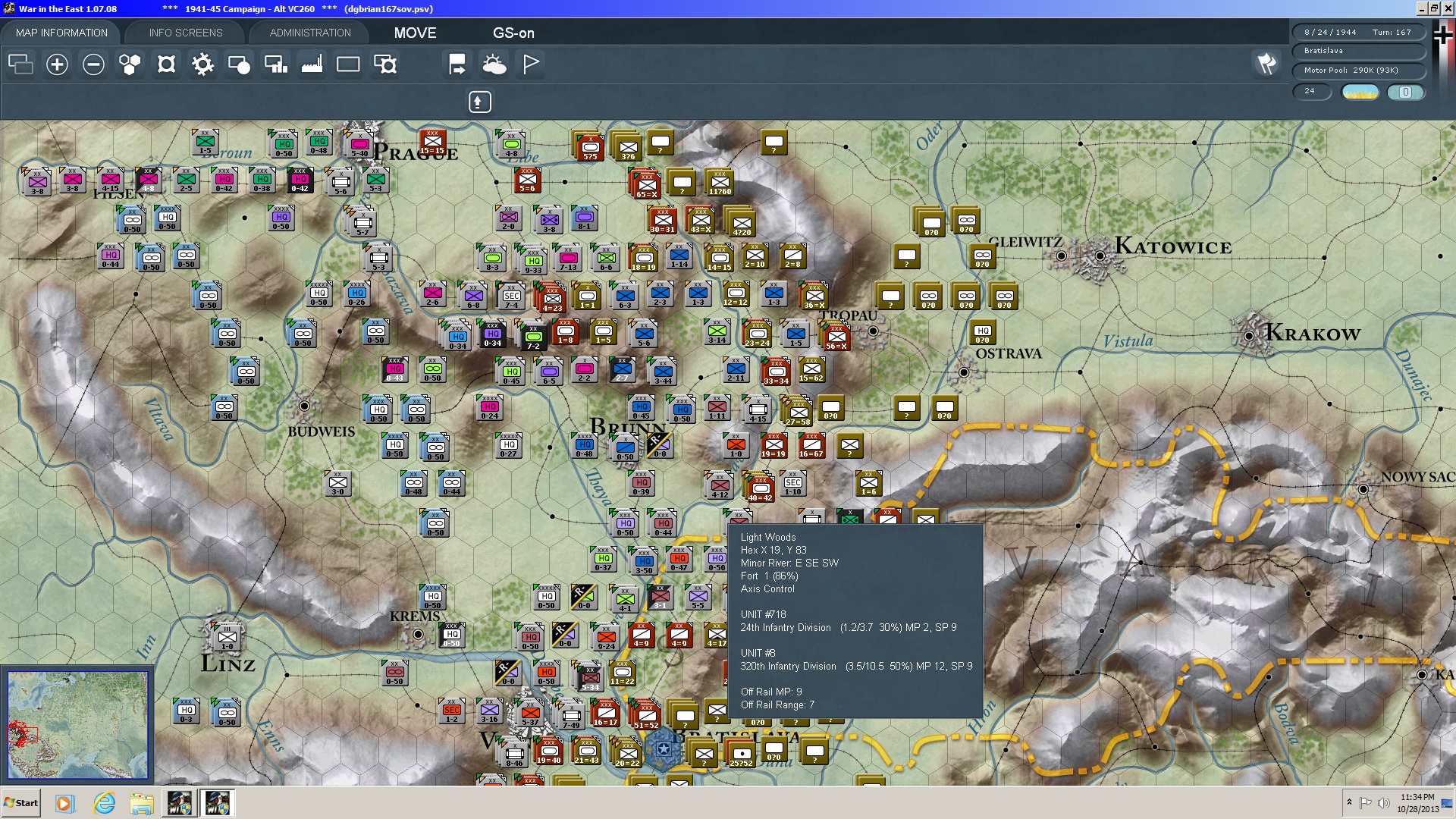
Task: Select the 56=X red unit near Tropau
Action: coord(836,337)
